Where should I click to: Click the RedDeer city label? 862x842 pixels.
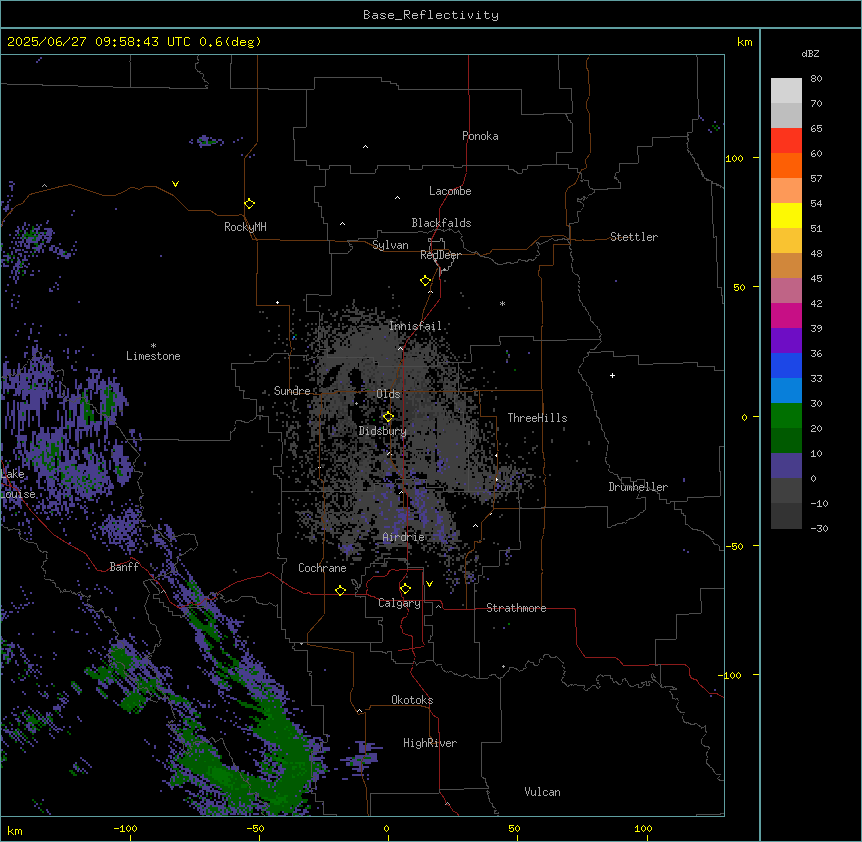pos(440,255)
